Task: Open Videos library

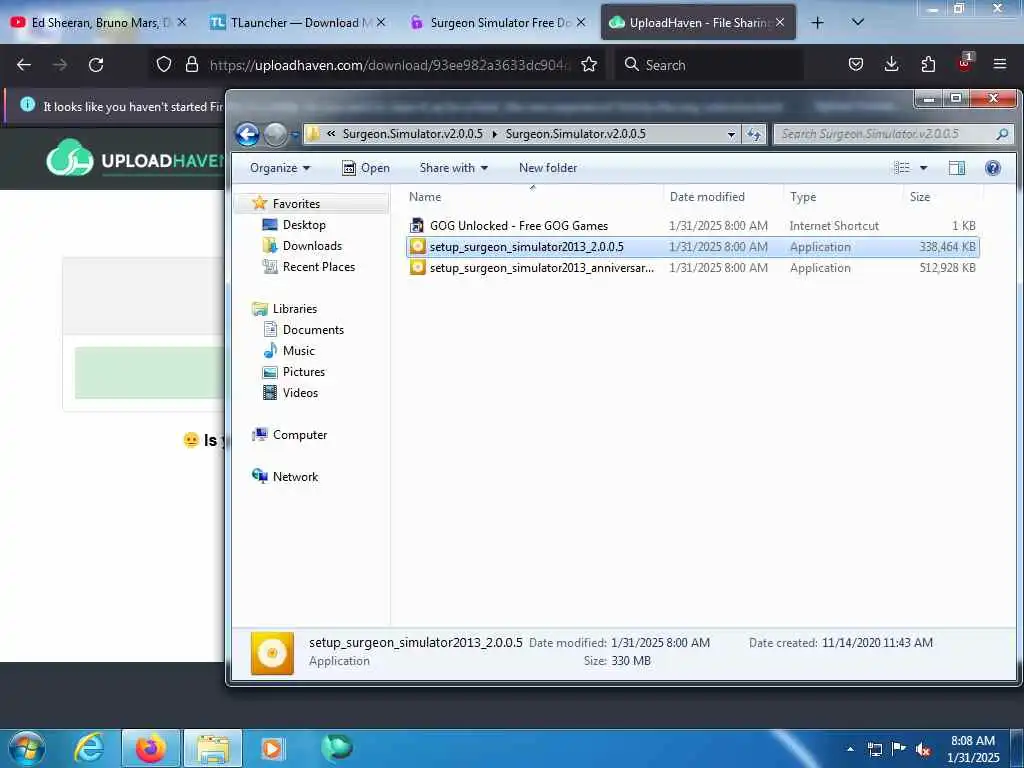Action: click(x=300, y=392)
